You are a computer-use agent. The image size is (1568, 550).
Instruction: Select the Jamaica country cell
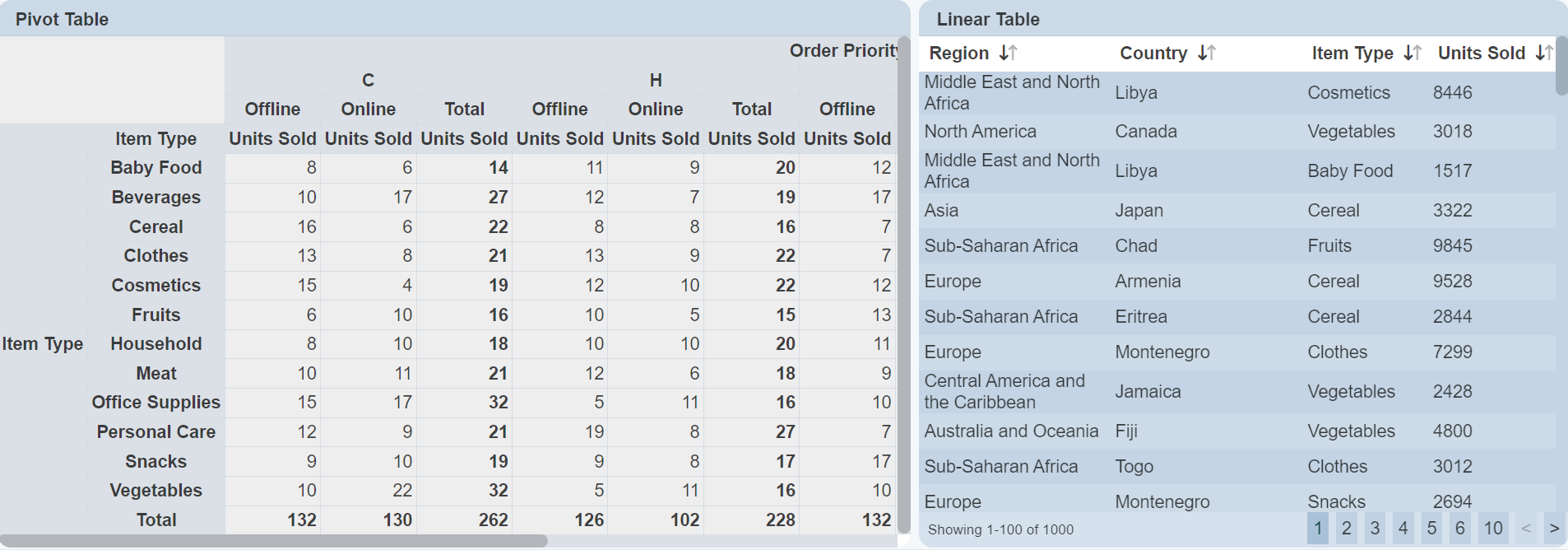1148,392
